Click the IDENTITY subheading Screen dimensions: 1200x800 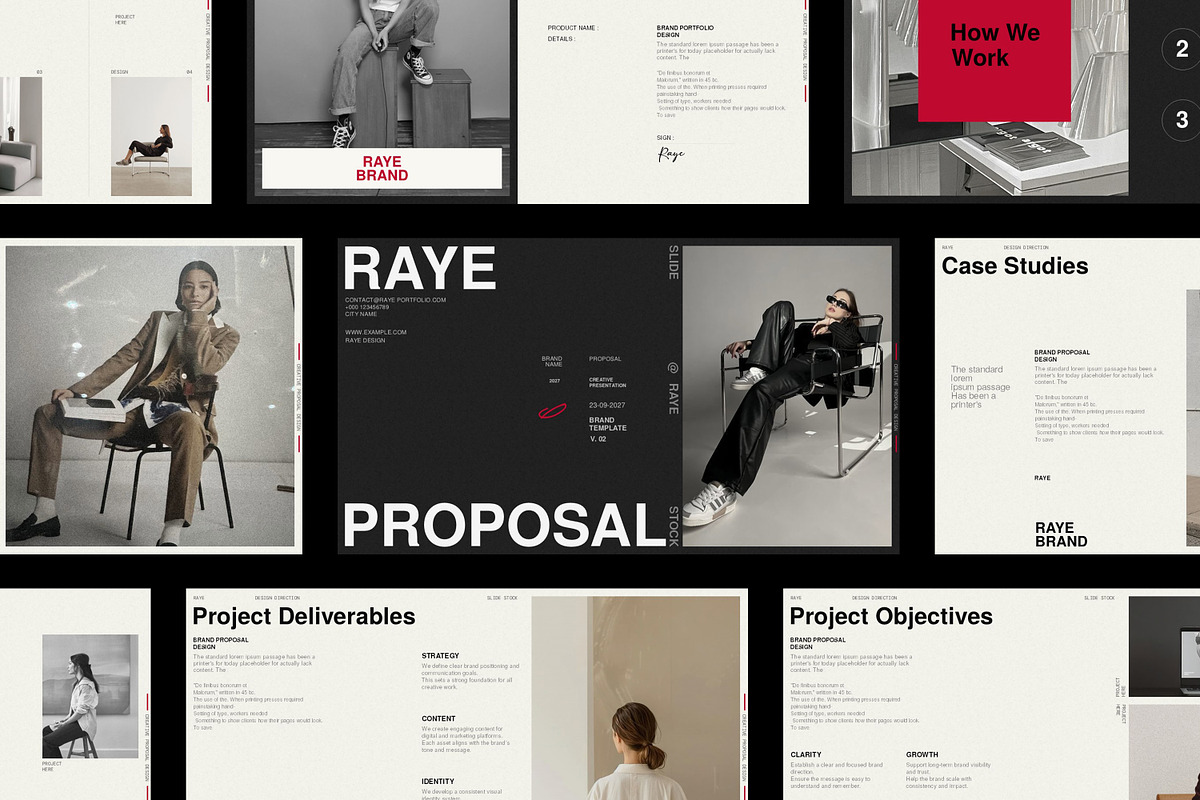tap(438, 780)
